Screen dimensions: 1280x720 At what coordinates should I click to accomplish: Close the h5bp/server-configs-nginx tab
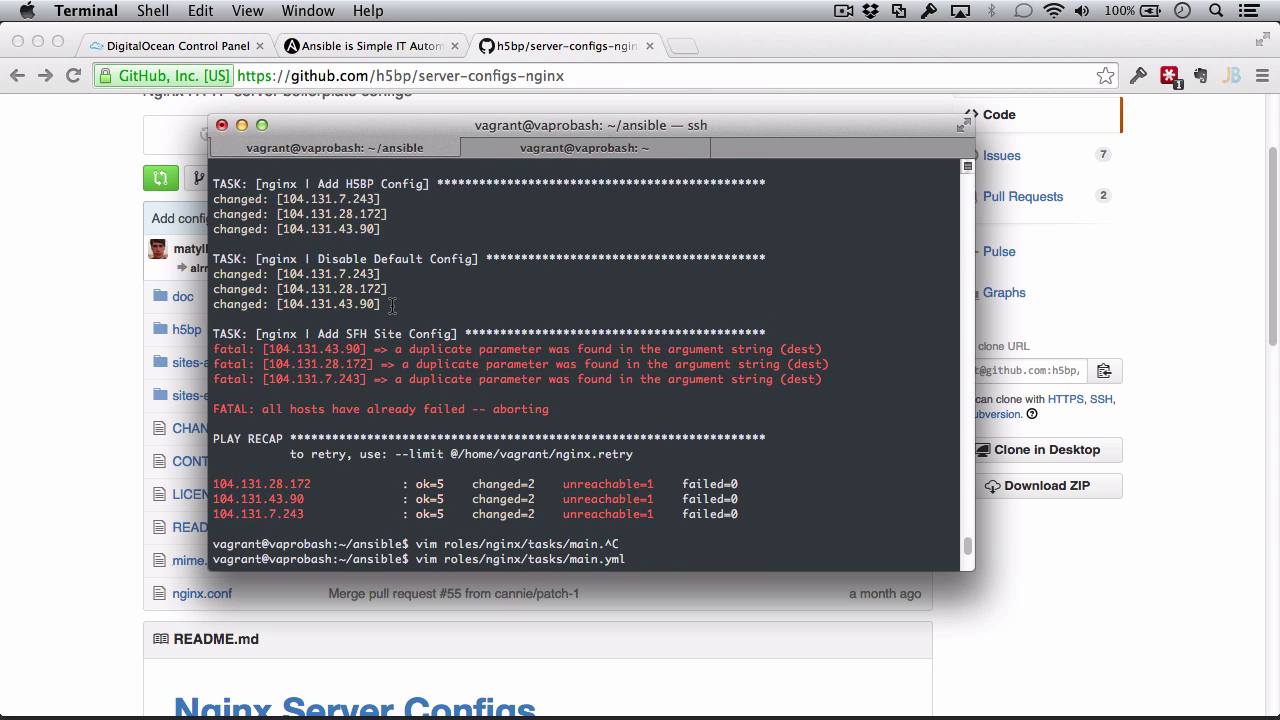[650, 46]
